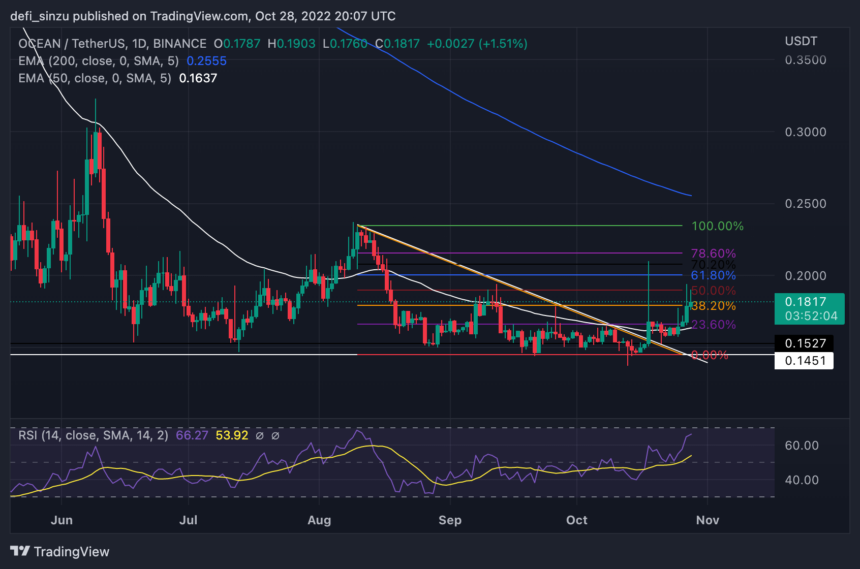This screenshot has height=569, width=860.
Task: Click the 61.80% Fibonacci level label
Action: (x=713, y=275)
